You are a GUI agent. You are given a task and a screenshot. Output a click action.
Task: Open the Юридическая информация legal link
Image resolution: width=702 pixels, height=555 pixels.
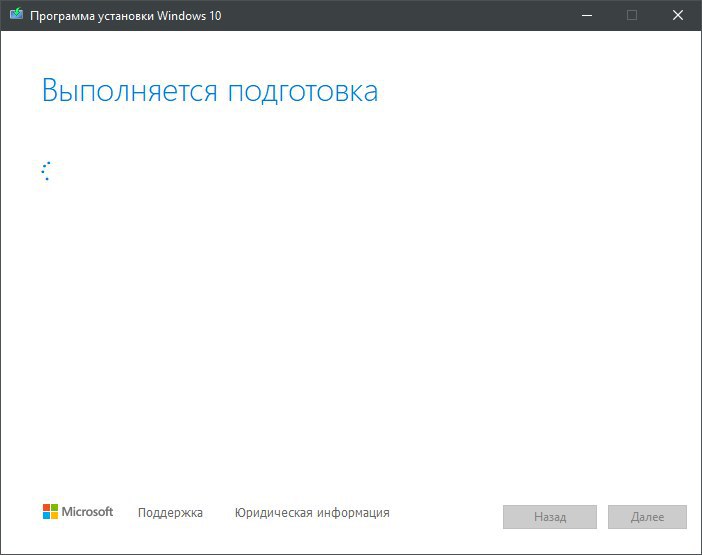(312, 512)
